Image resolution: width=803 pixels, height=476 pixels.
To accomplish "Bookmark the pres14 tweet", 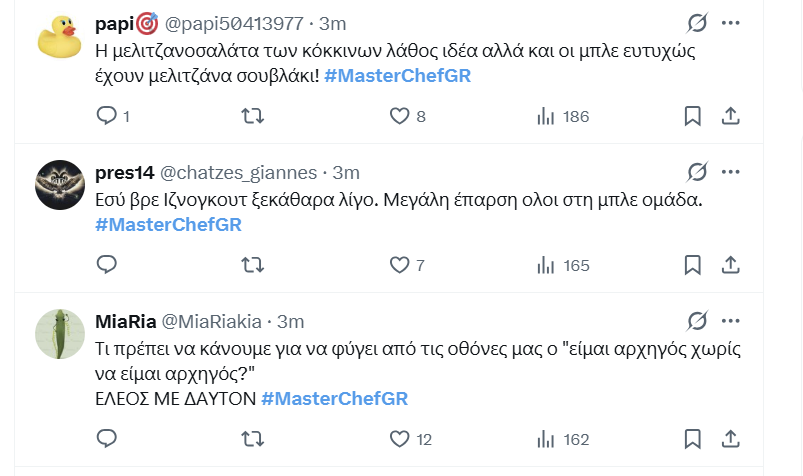I will pos(692,265).
